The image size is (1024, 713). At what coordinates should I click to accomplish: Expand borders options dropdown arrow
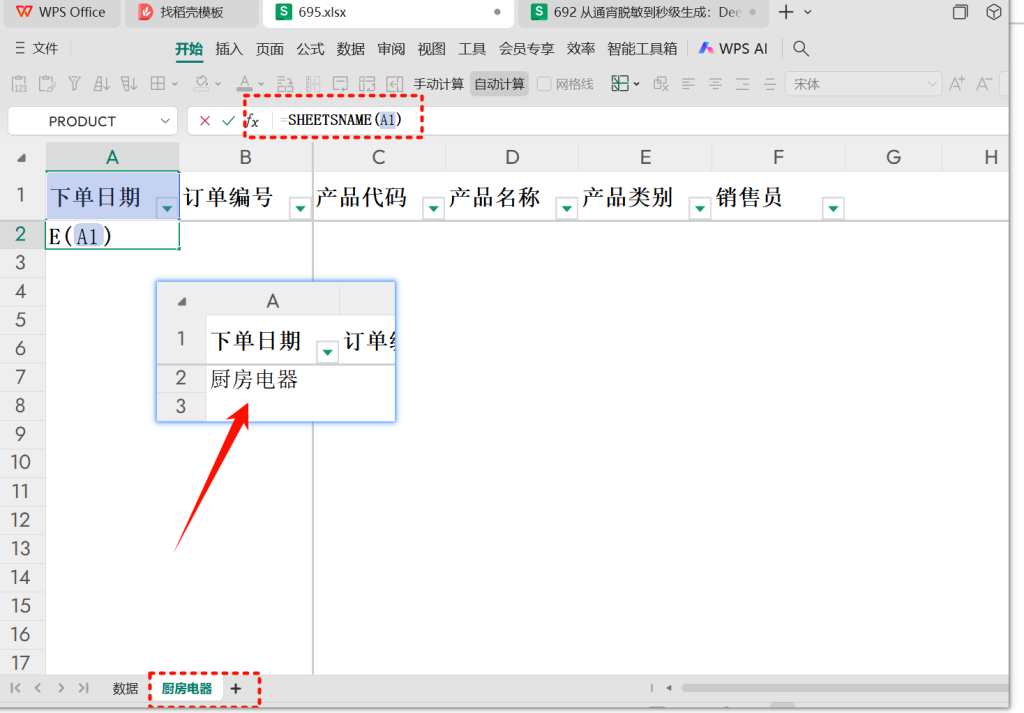click(x=174, y=84)
